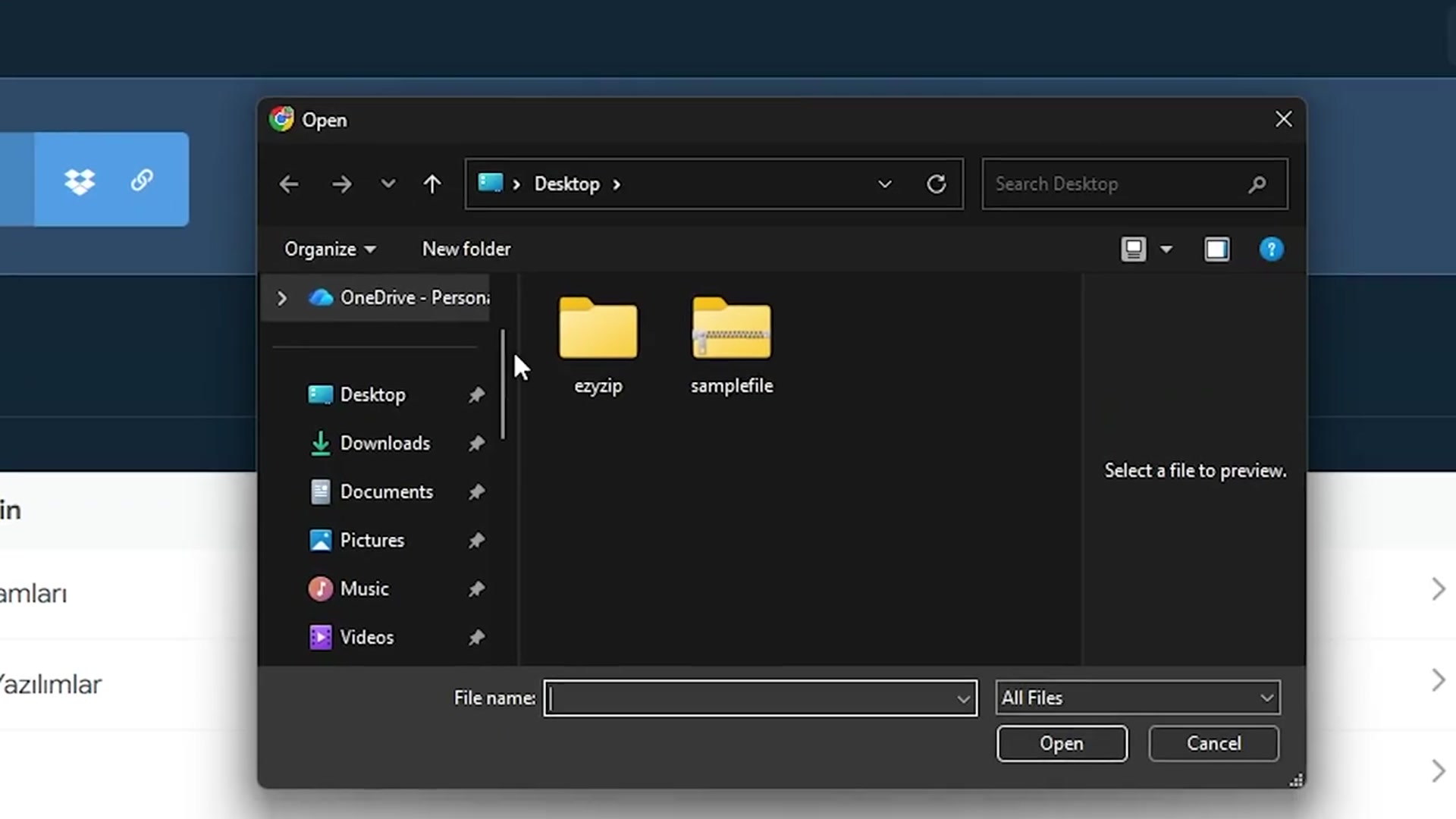Expand the OneDrive - Personal tree node
1456x819 pixels.
click(281, 298)
